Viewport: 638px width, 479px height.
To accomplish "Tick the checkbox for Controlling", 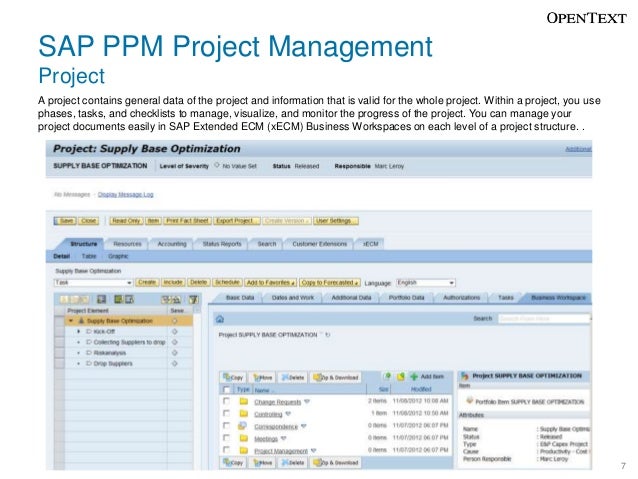I will click(227, 413).
